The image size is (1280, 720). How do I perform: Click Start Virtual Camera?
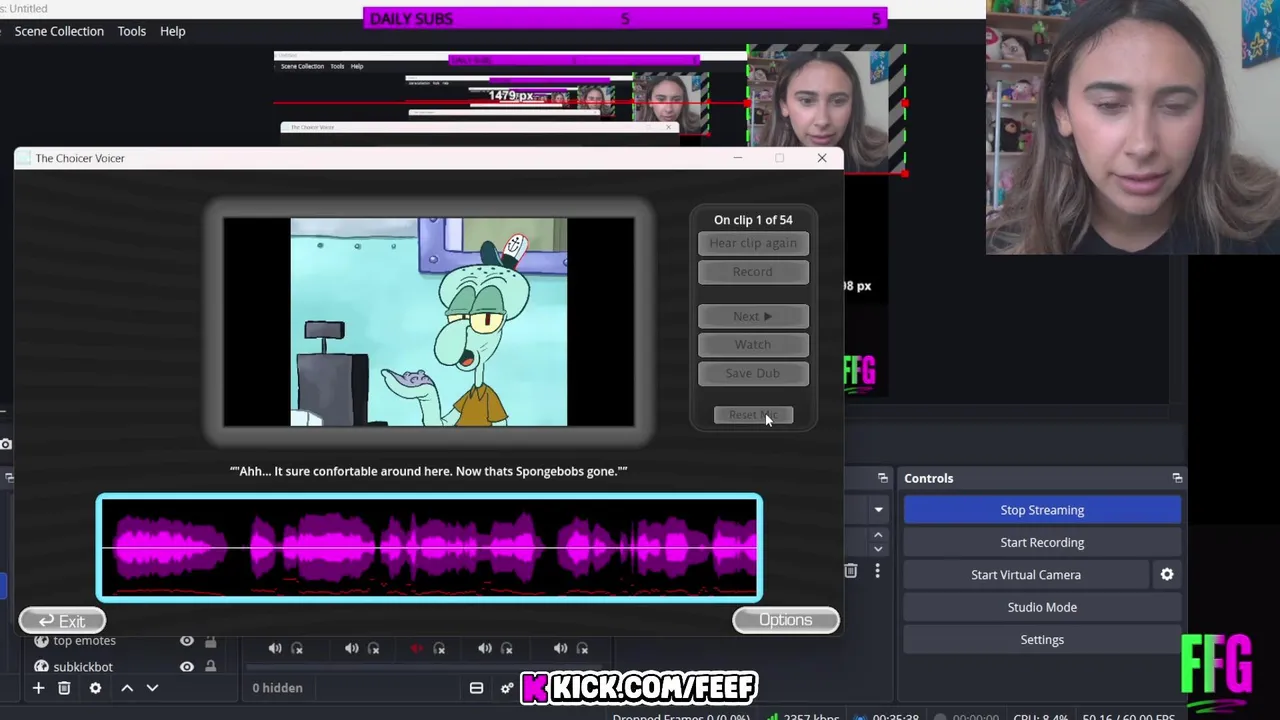(1026, 575)
